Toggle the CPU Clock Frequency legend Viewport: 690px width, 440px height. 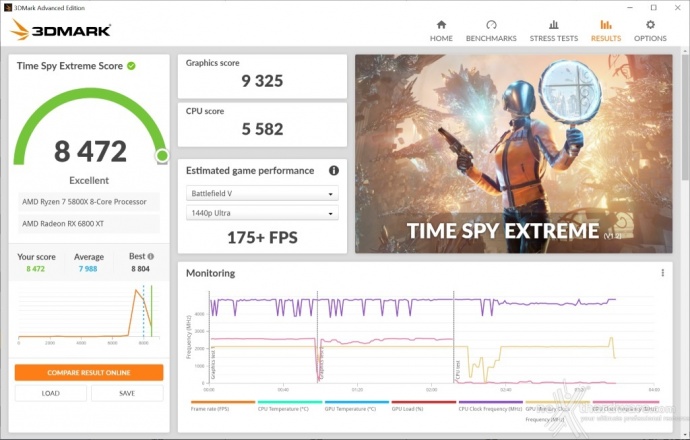click(x=490, y=406)
